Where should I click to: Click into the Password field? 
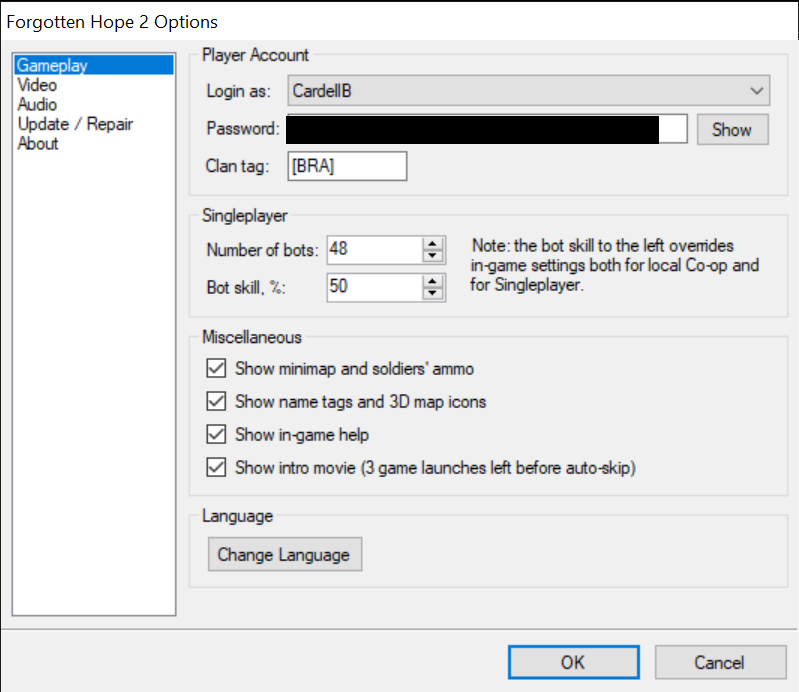click(486, 130)
